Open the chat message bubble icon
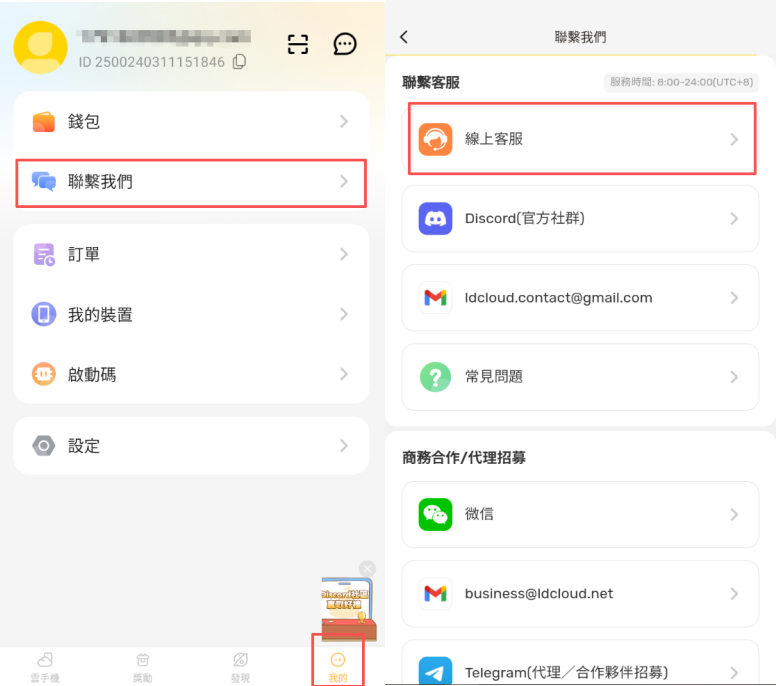The image size is (776, 686). coord(345,44)
